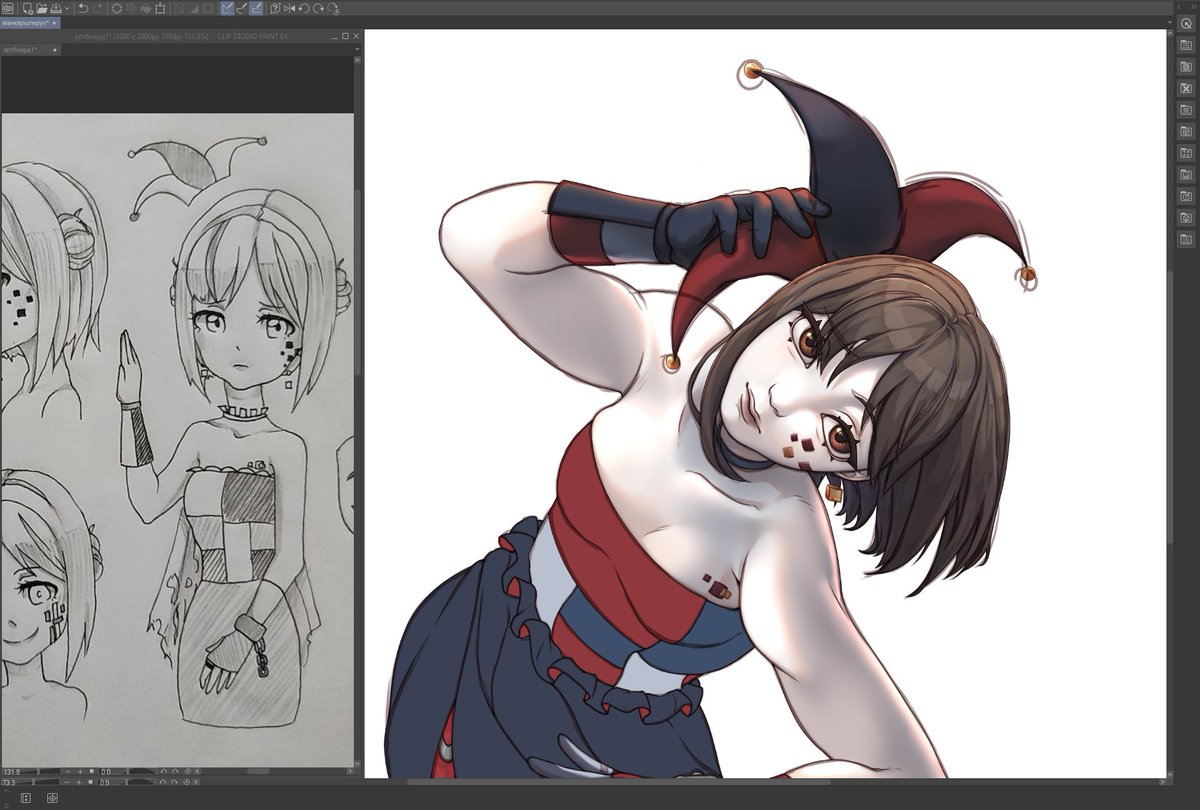Click the single left arrow above palette dock

[1179, 6]
